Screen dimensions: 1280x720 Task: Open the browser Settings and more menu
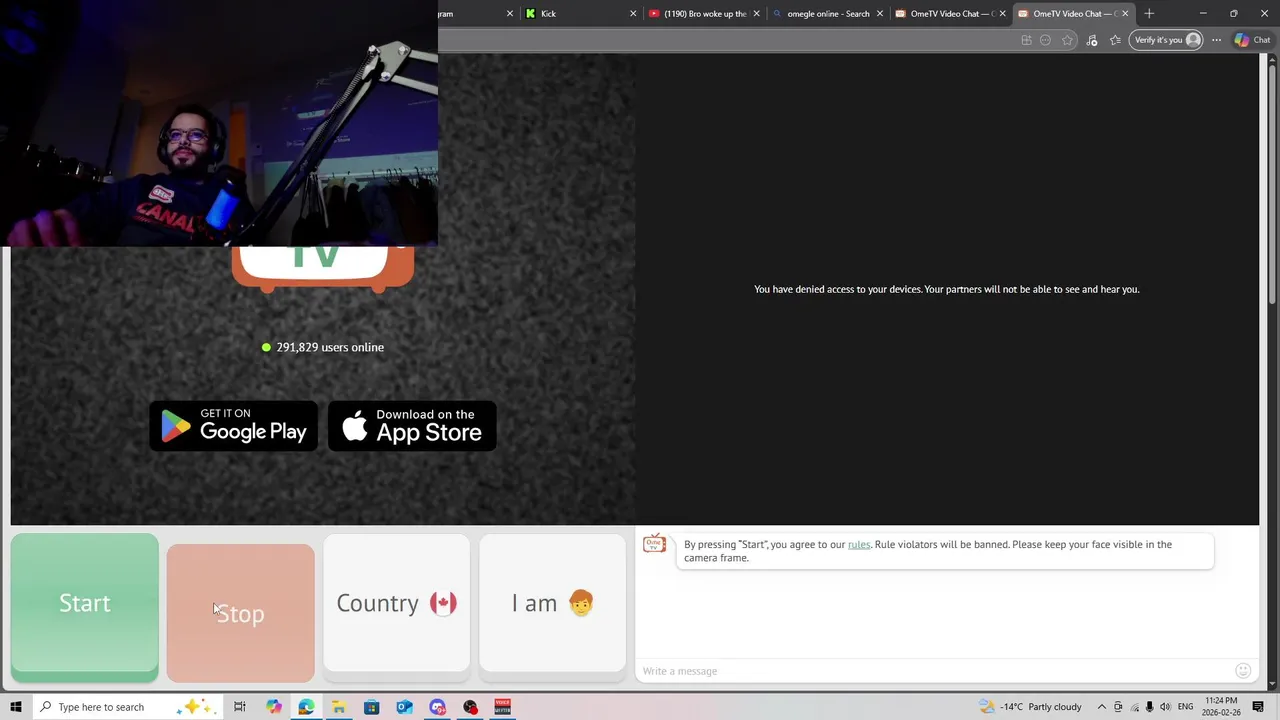click(1216, 40)
